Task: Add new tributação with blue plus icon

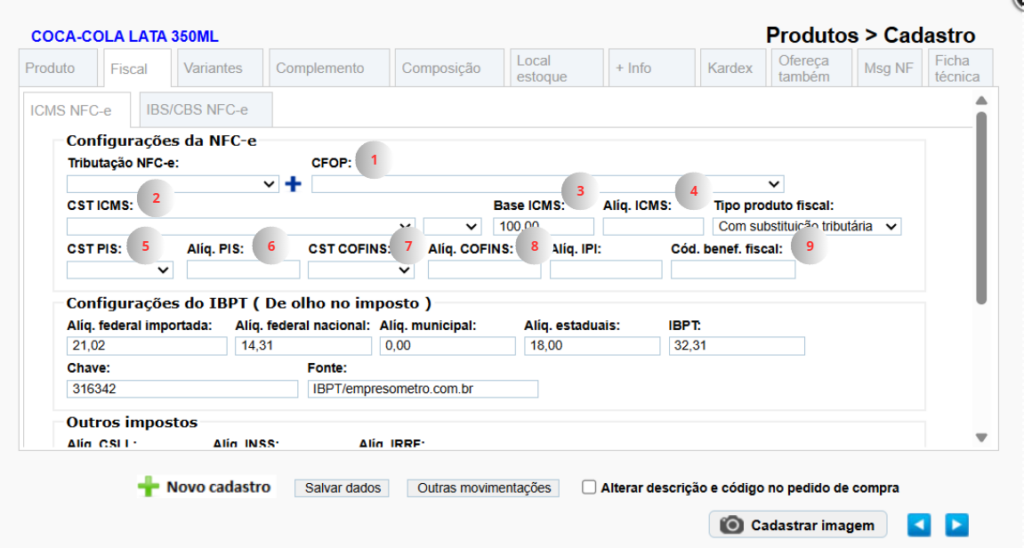Action: [293, 184]
